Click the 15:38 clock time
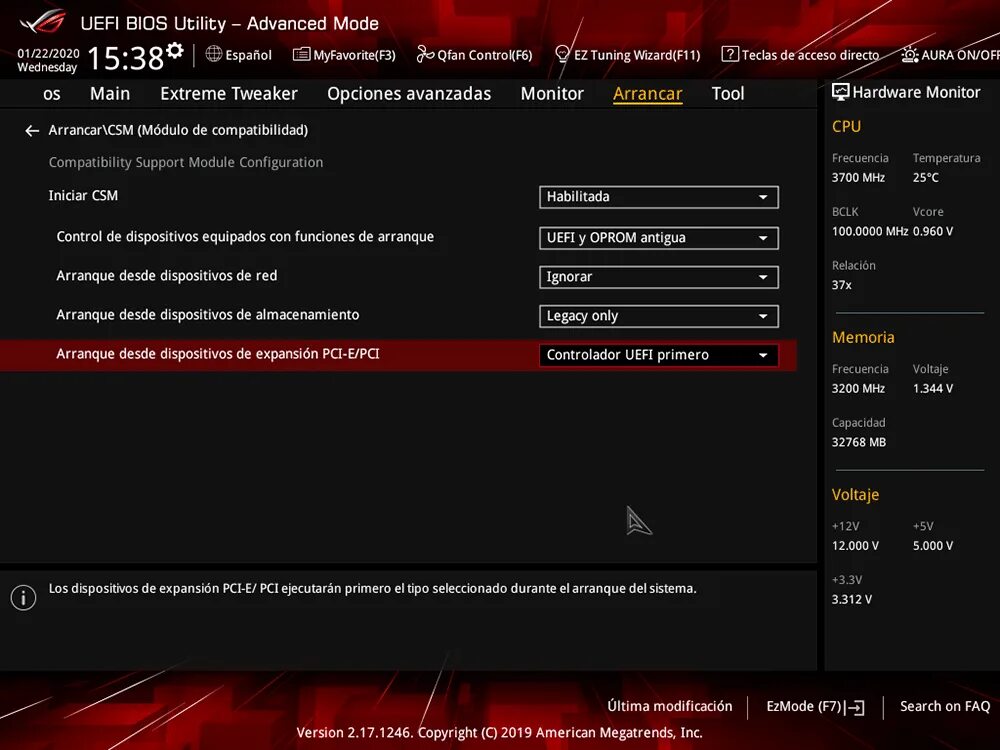 point(126,59)
